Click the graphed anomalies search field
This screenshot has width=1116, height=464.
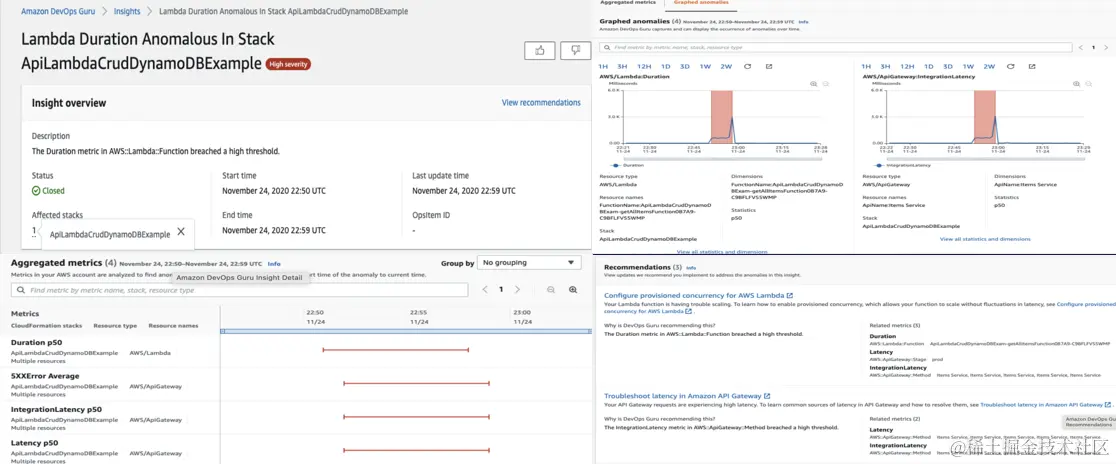pyautogui.click(x=836, y=47)
